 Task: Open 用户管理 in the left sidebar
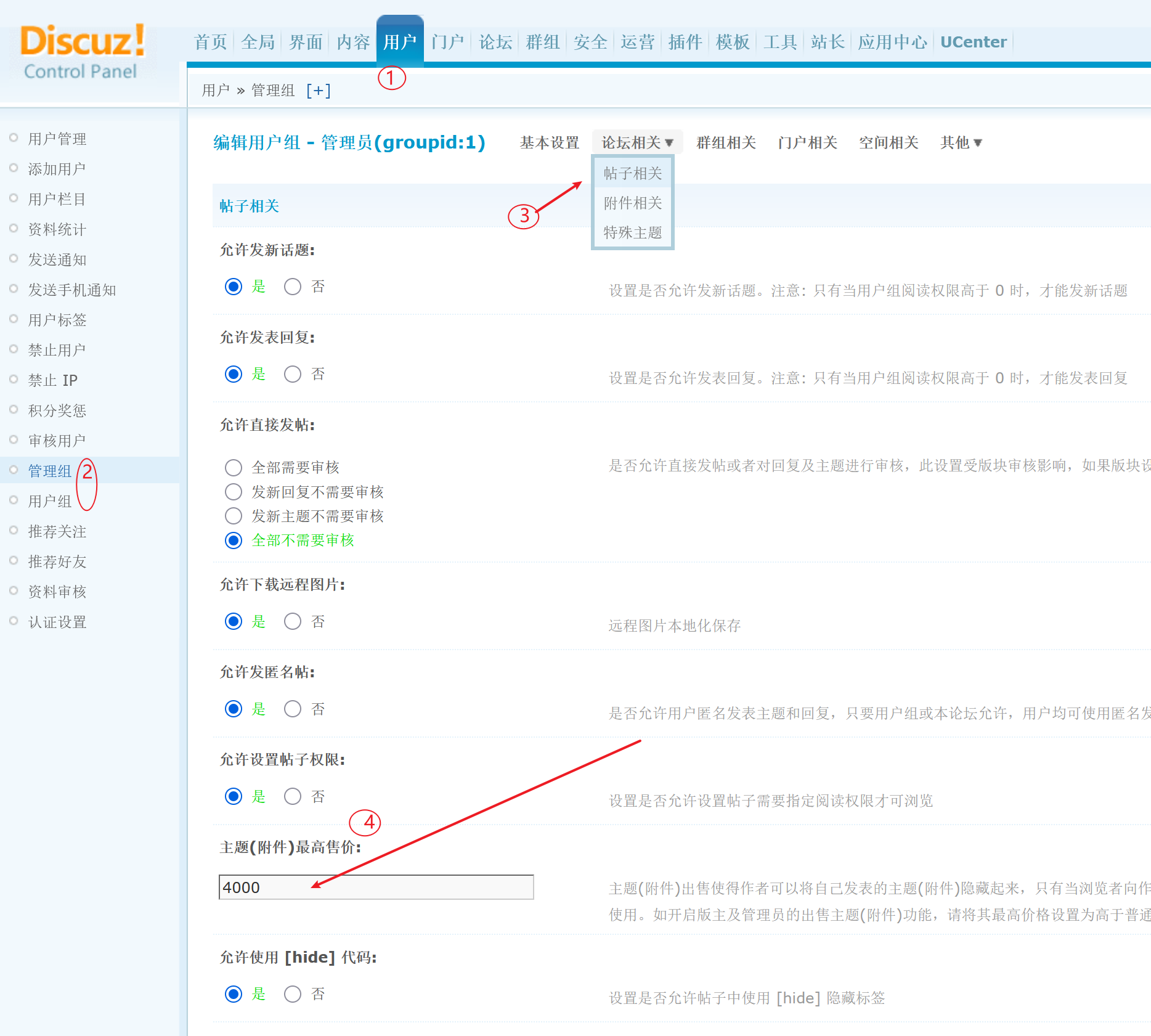tap(57, 139)
